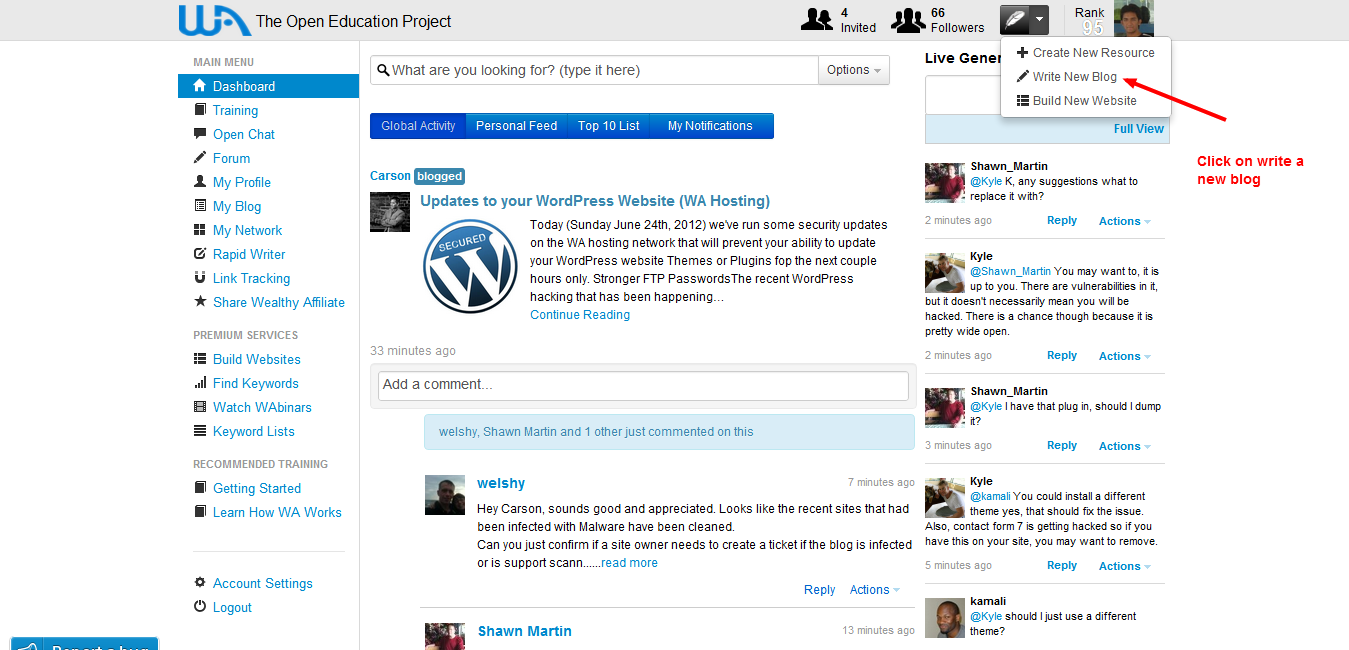Click kamali's avatar in live chat
Screen dimensions: 1349x650
click(x=945, y=618)
